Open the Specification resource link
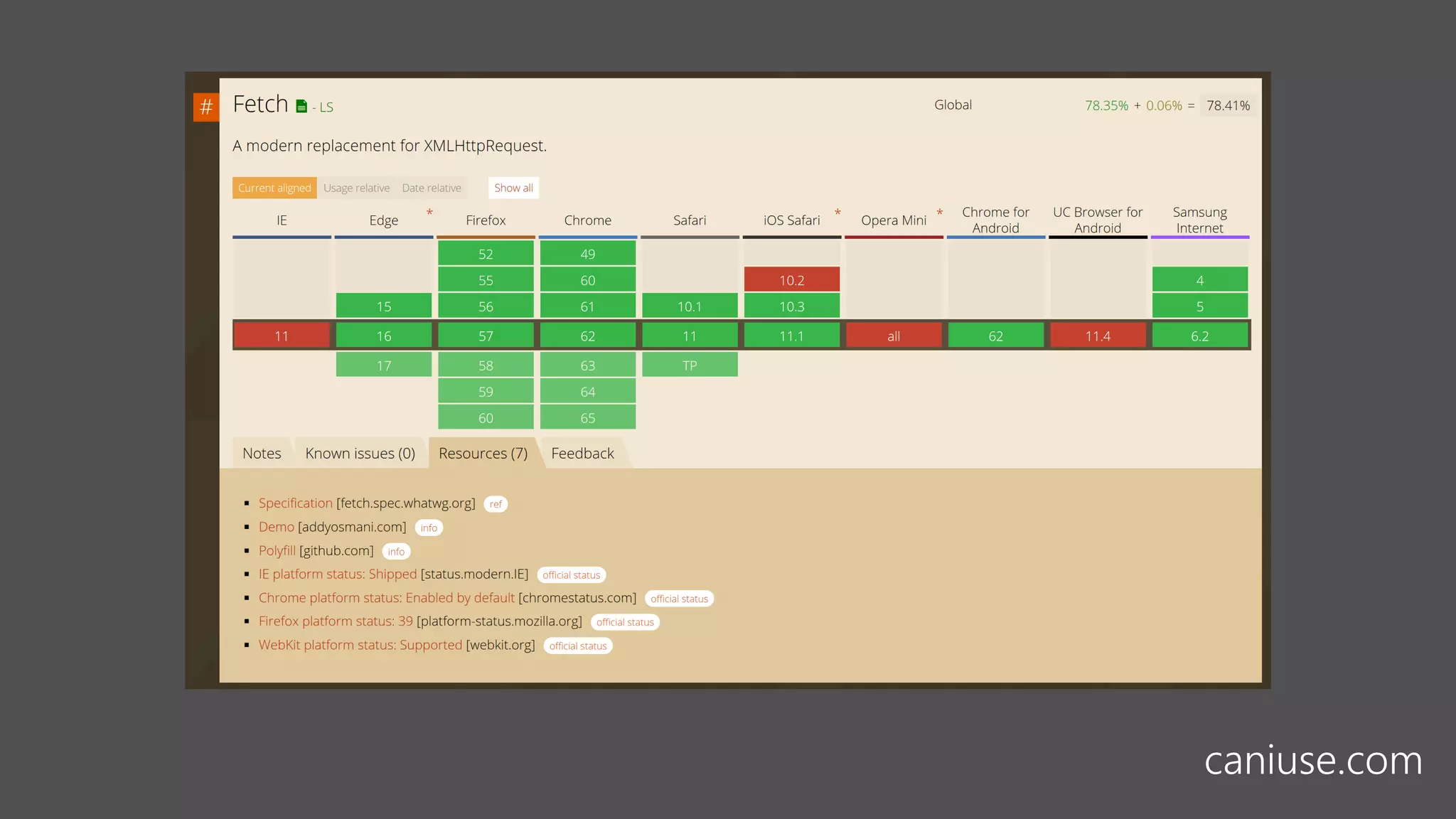This screenshot has height=819, width=1456. pos(295,503)
